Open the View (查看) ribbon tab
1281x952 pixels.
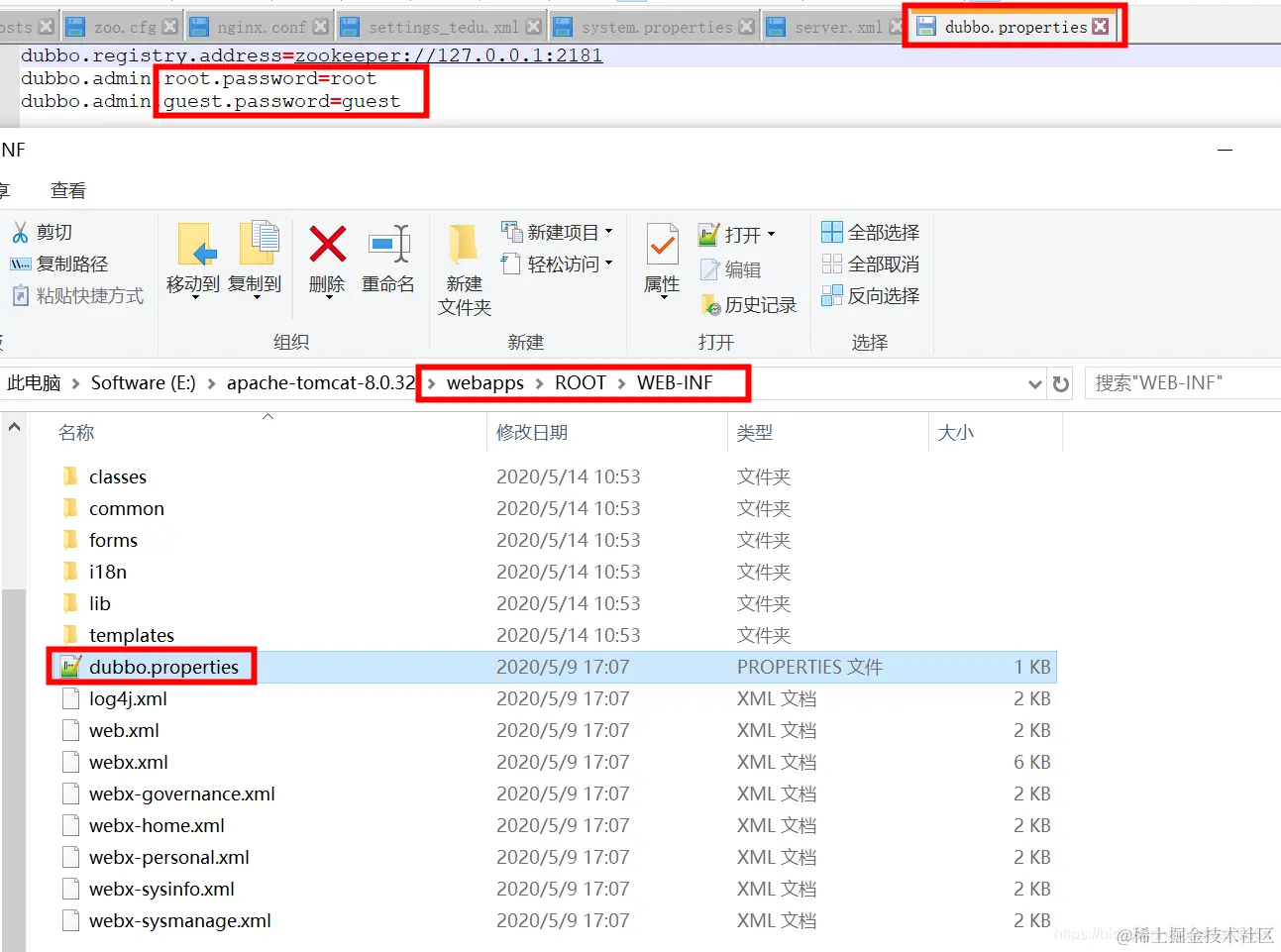[68, 190]
